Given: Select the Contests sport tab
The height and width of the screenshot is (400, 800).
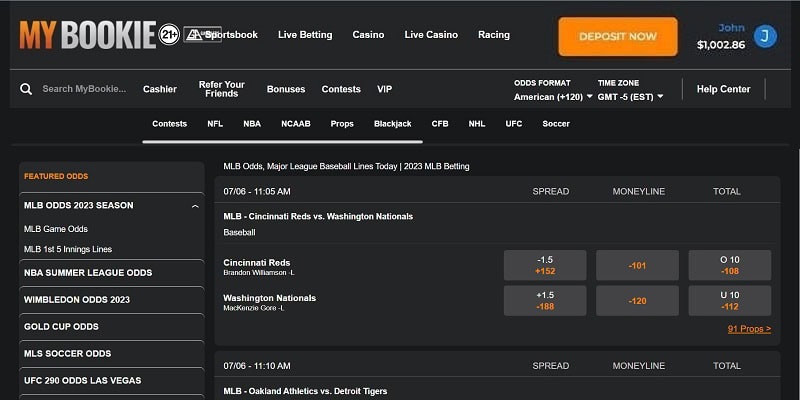Looking at the screenshot, I should click(169, 123).
